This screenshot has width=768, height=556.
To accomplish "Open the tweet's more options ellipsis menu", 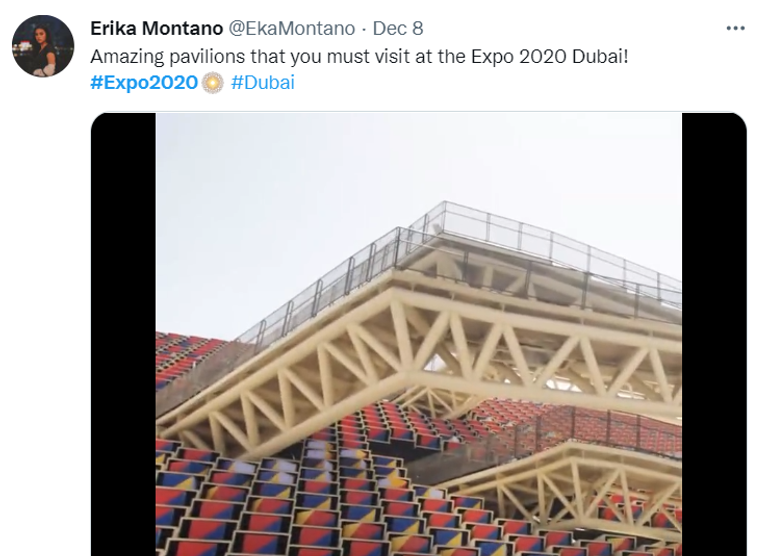I will (x=736, y=28).
